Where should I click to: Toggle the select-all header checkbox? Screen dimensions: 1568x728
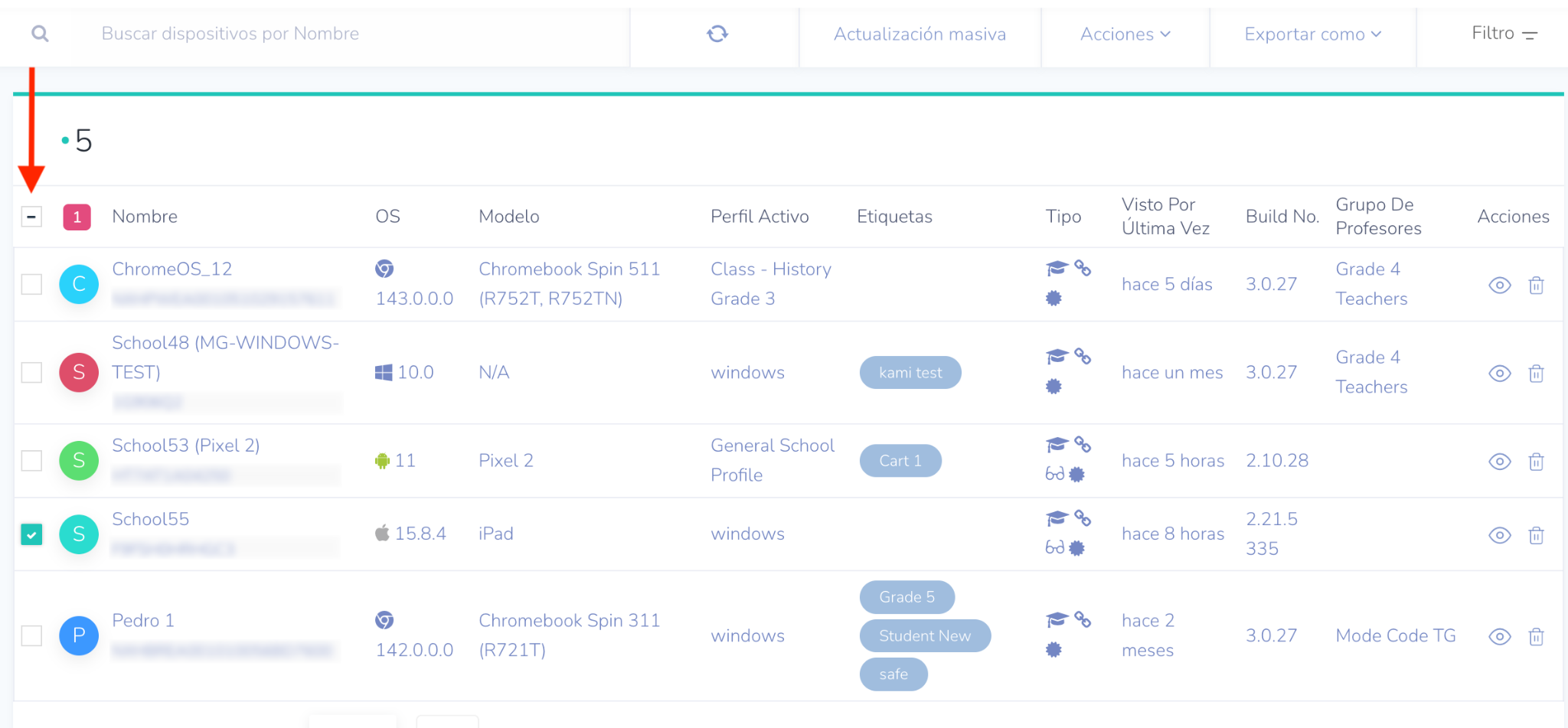point(31,217)
